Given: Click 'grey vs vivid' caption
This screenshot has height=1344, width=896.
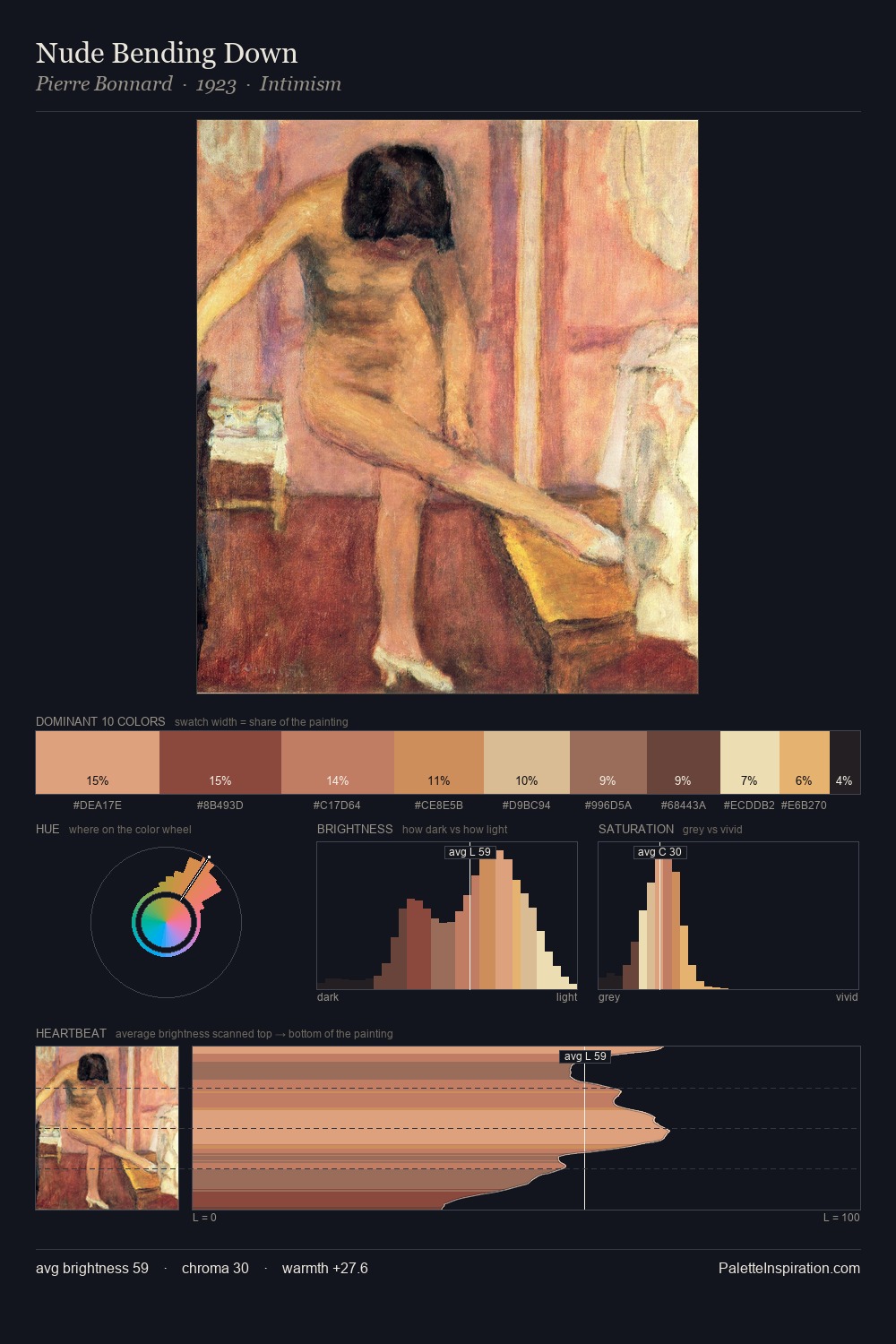Looking at the screenshot, I should (x=712, y=830).
